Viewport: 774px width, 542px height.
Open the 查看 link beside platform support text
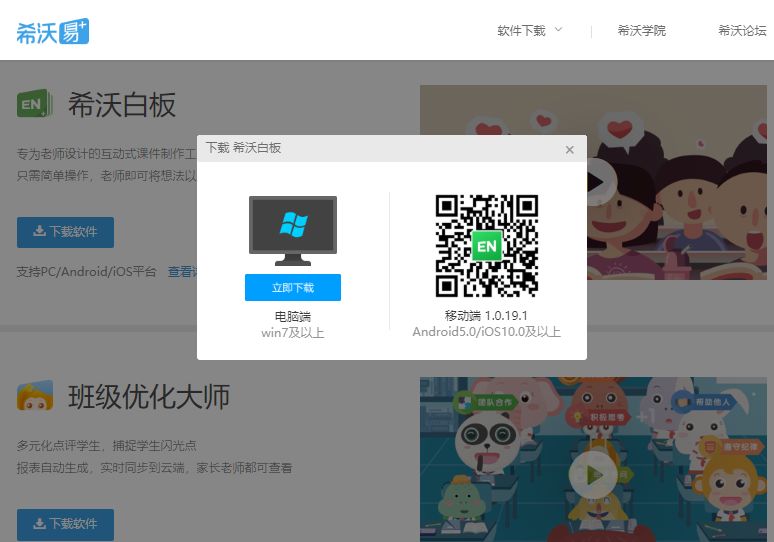tap(181, 272)
